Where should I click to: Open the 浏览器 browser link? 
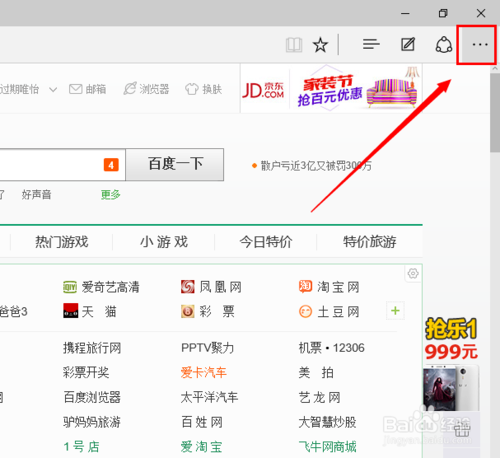(x=146, y=89)
